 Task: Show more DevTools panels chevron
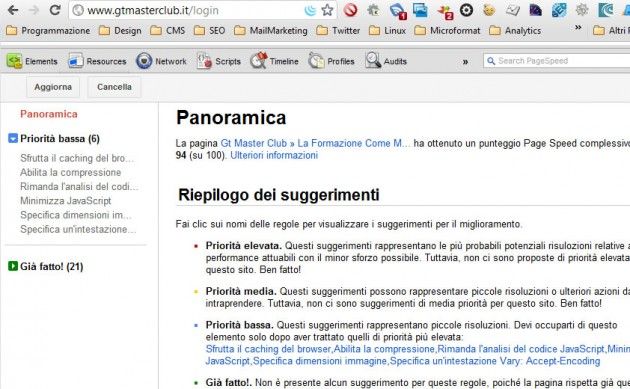pyautogui.click(x=465, y=62)
